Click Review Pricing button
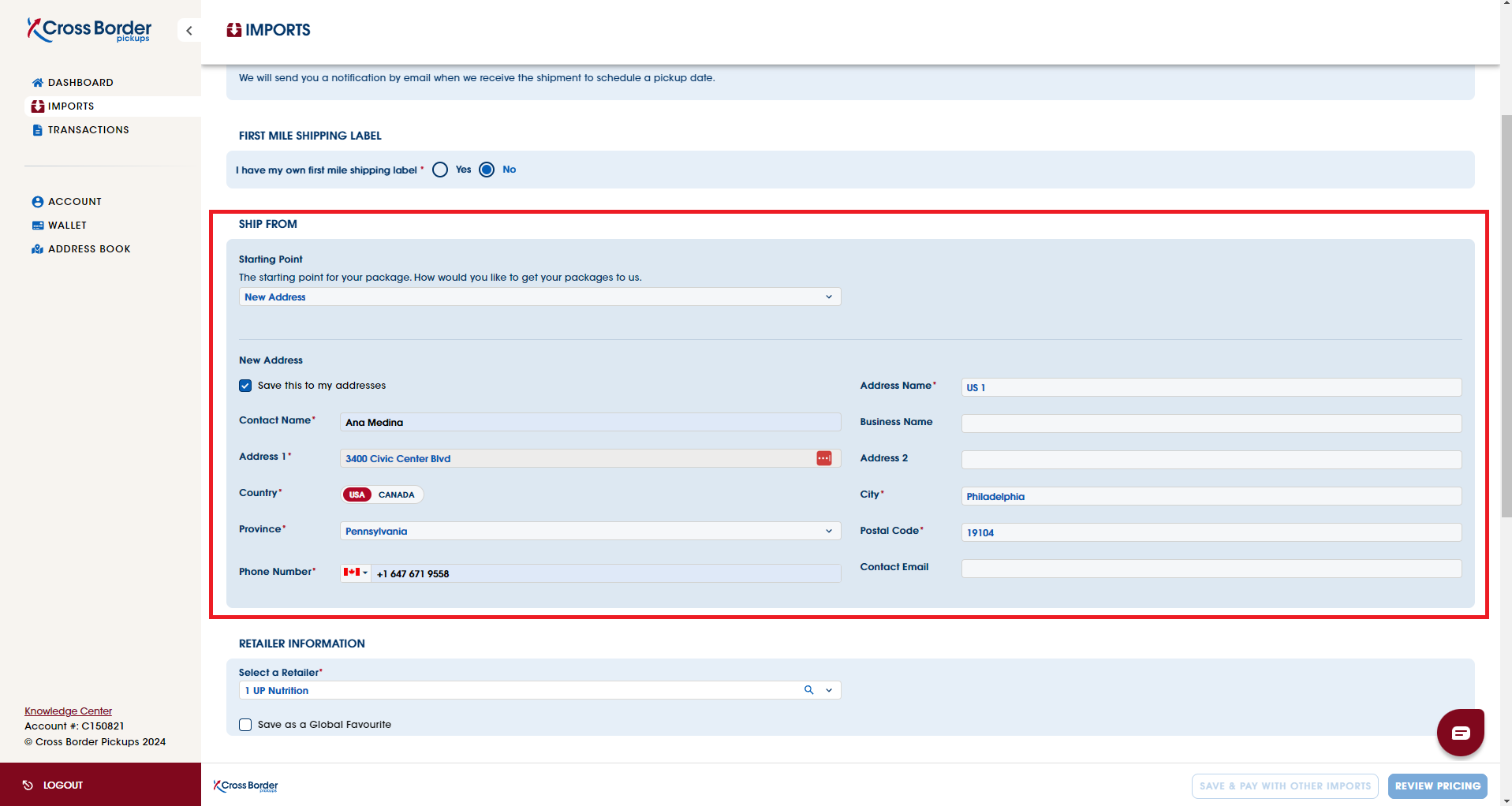Viewport: 1512px width, 806px height. pyautogui.click(x=1437, y=786)
